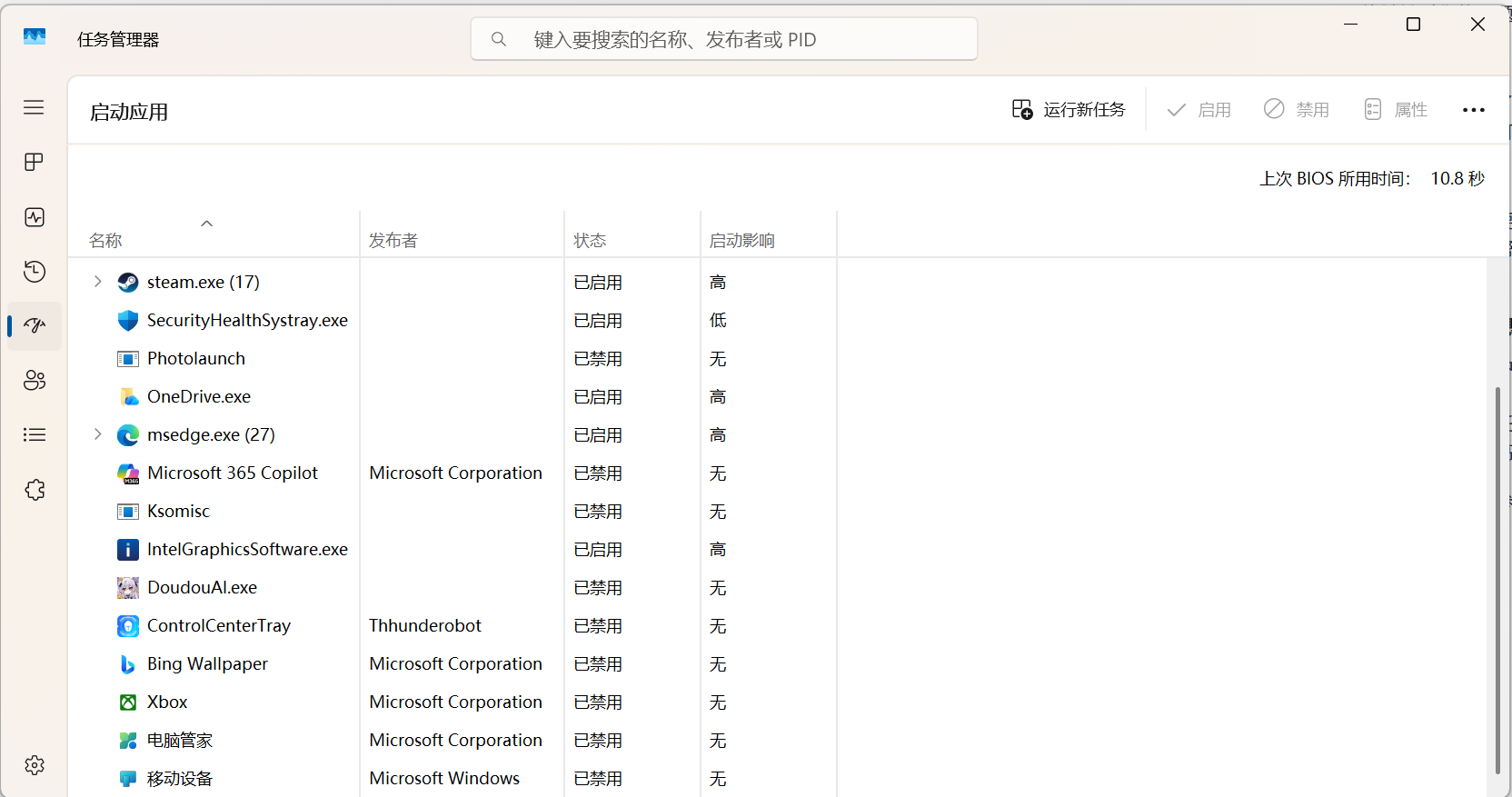Select the DoudouAI.exe row name
The image size is (1512, 797).
(x=203, y=588)
